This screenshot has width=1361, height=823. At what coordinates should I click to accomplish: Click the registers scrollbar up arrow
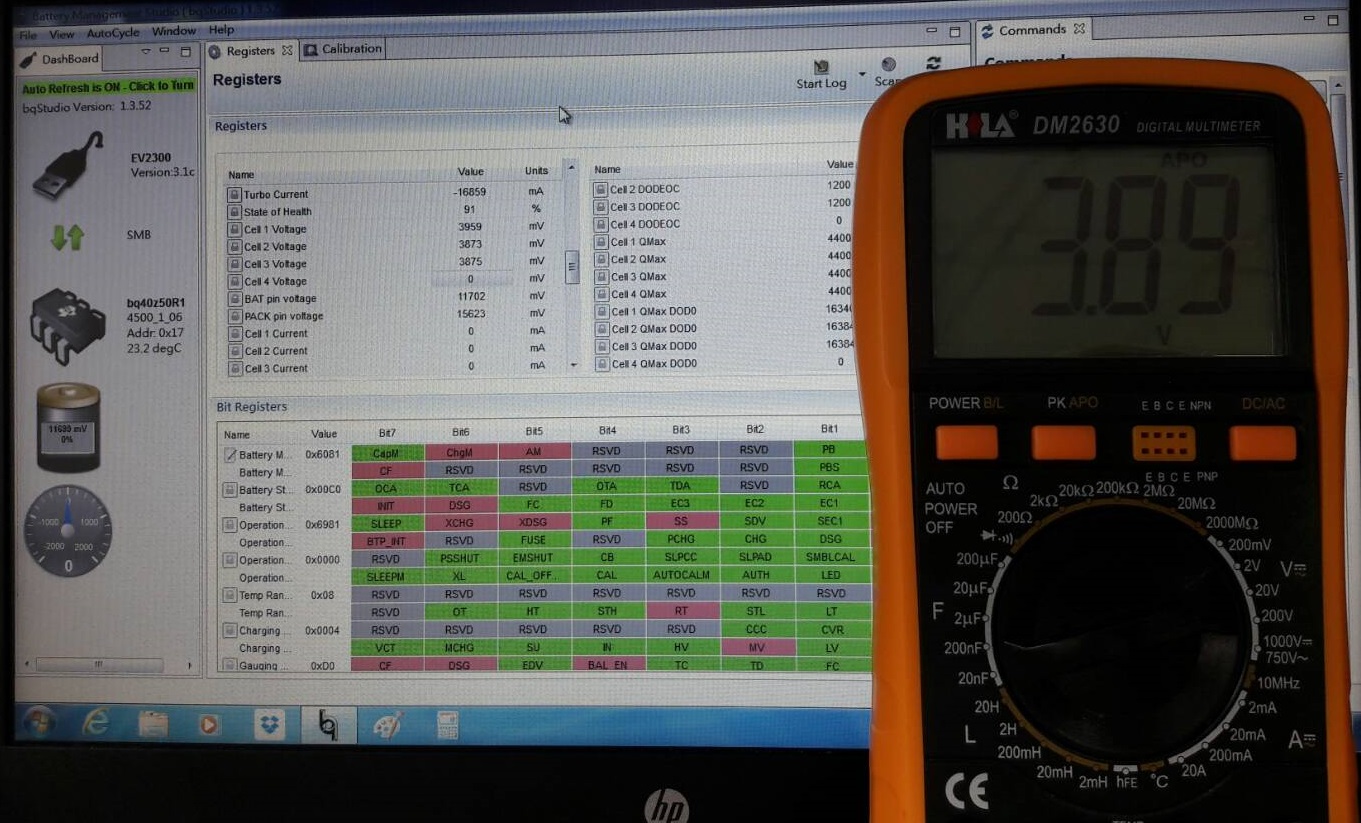point(572,167)
